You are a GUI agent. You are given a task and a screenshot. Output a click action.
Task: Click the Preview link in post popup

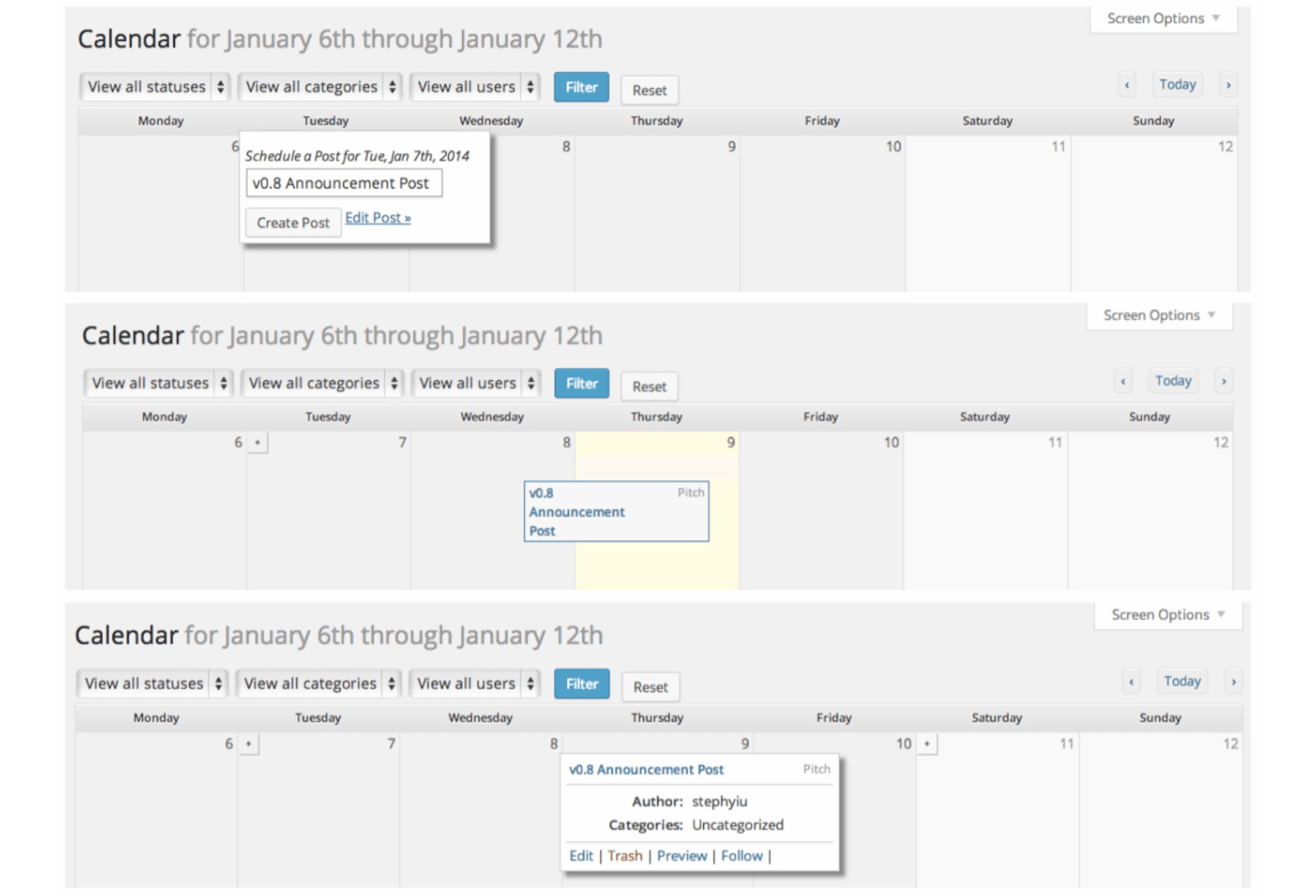(682, 856)
